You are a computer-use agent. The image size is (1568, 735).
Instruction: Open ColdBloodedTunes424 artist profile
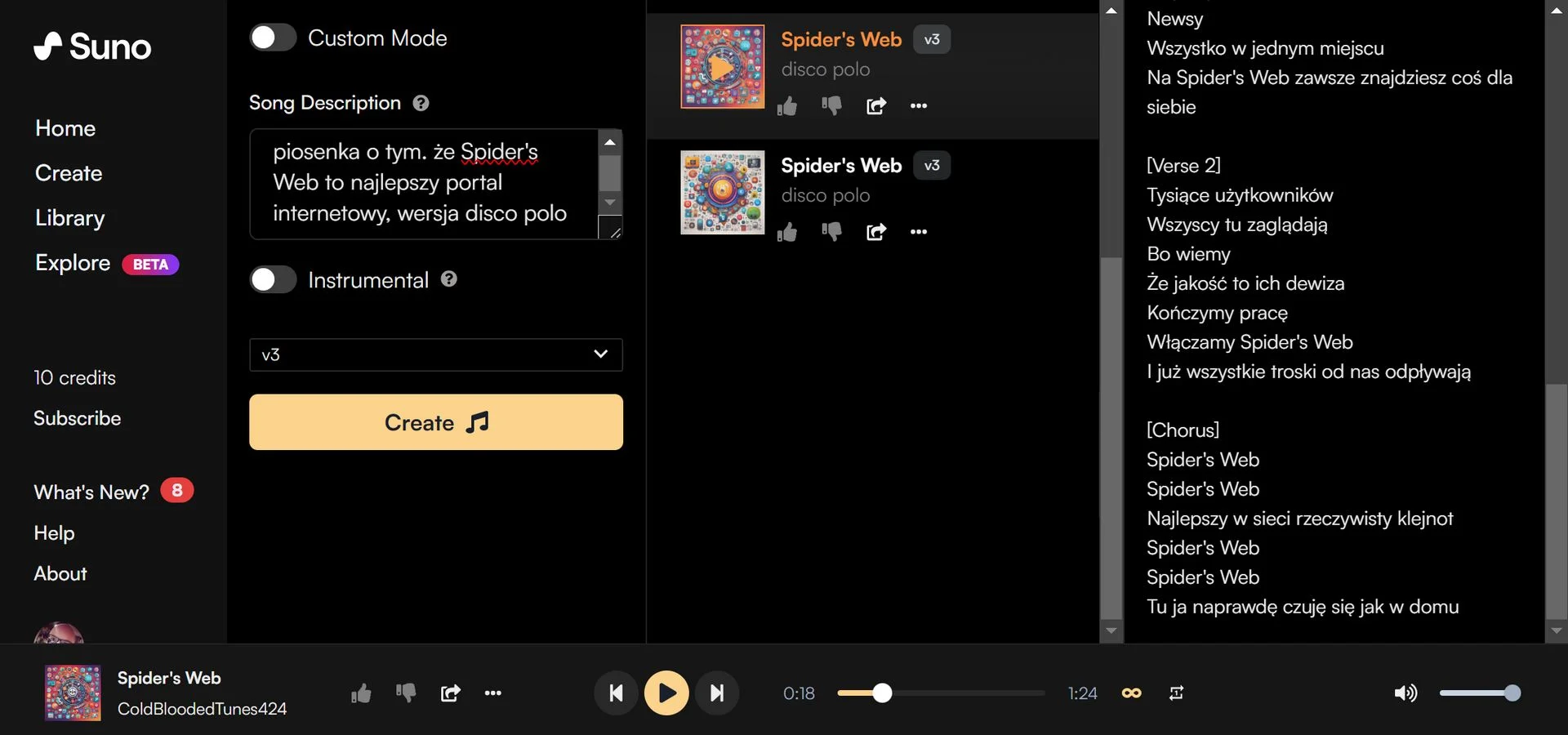pos(202,709)
